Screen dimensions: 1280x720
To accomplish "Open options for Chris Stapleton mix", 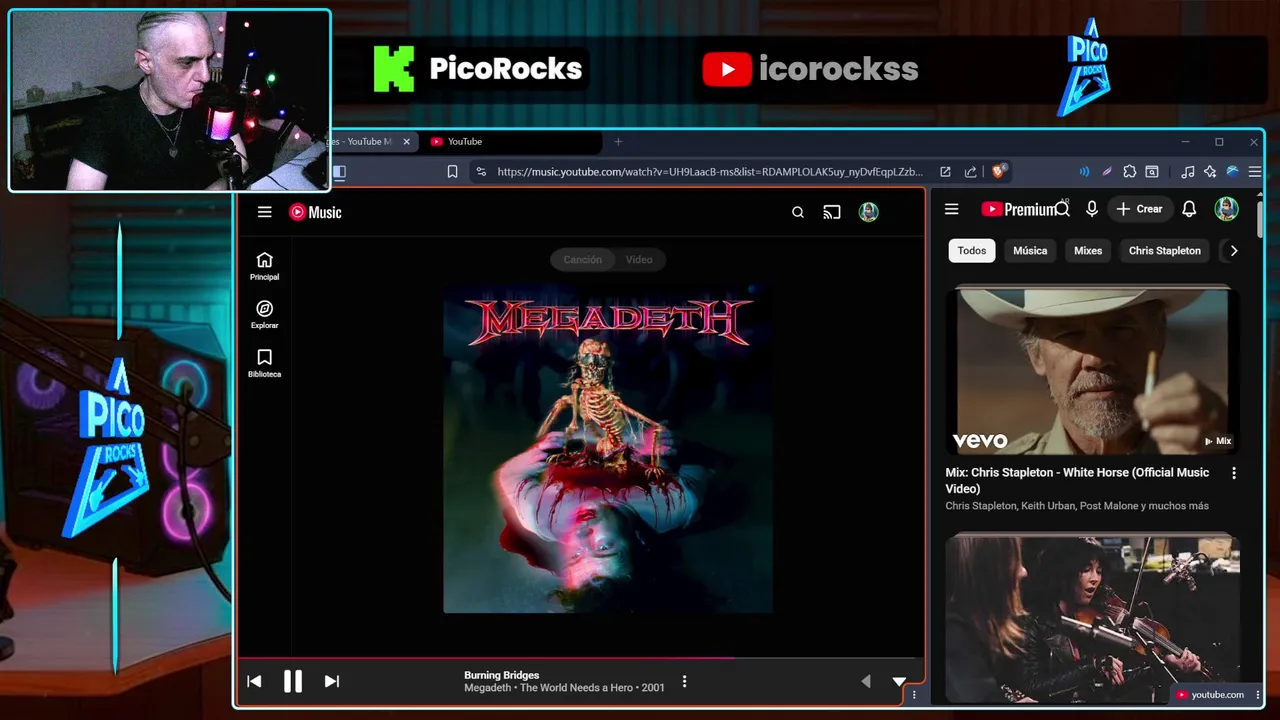I will click(1233, 473).
